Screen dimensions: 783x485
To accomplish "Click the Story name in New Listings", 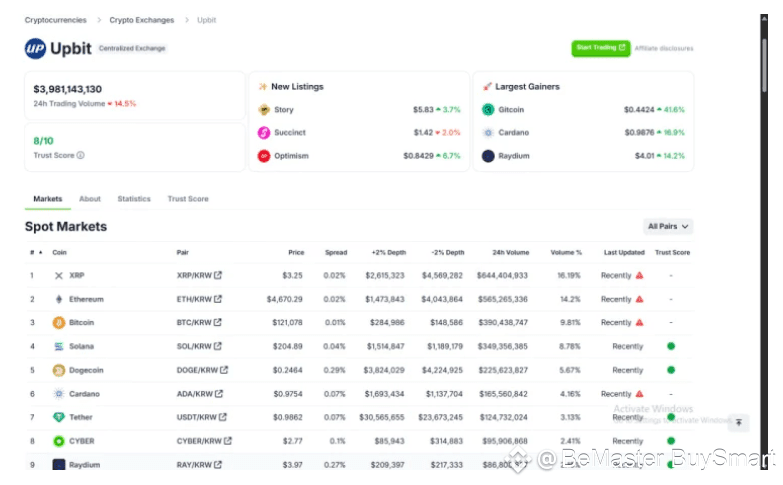I will (x=284, y=109).
